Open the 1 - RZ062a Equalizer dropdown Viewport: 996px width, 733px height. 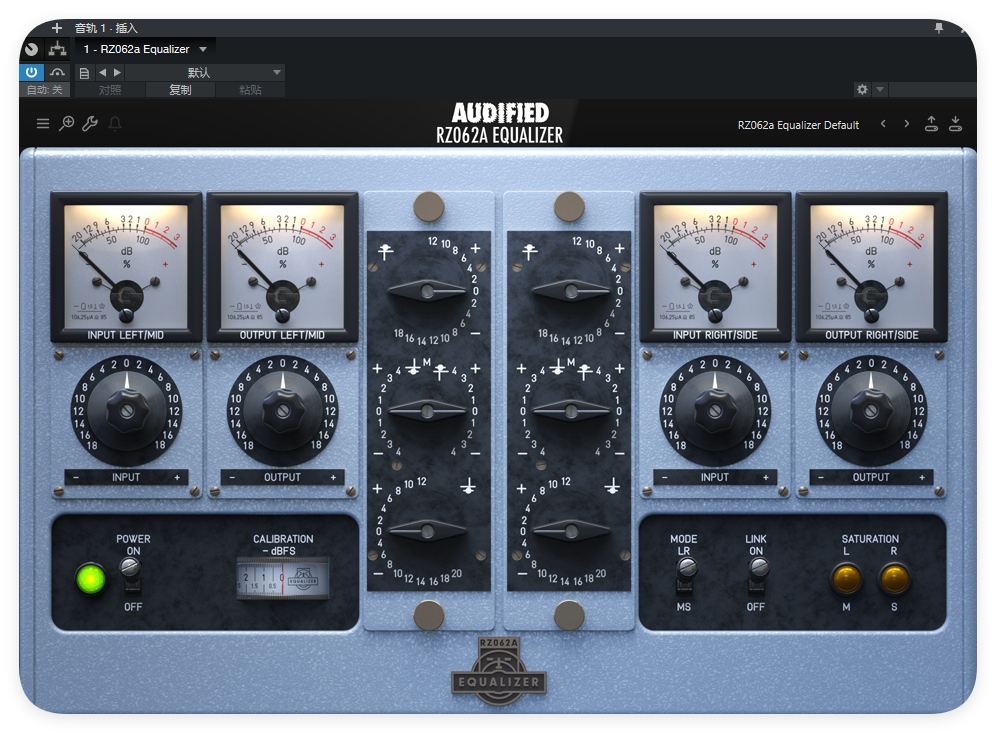145,49
